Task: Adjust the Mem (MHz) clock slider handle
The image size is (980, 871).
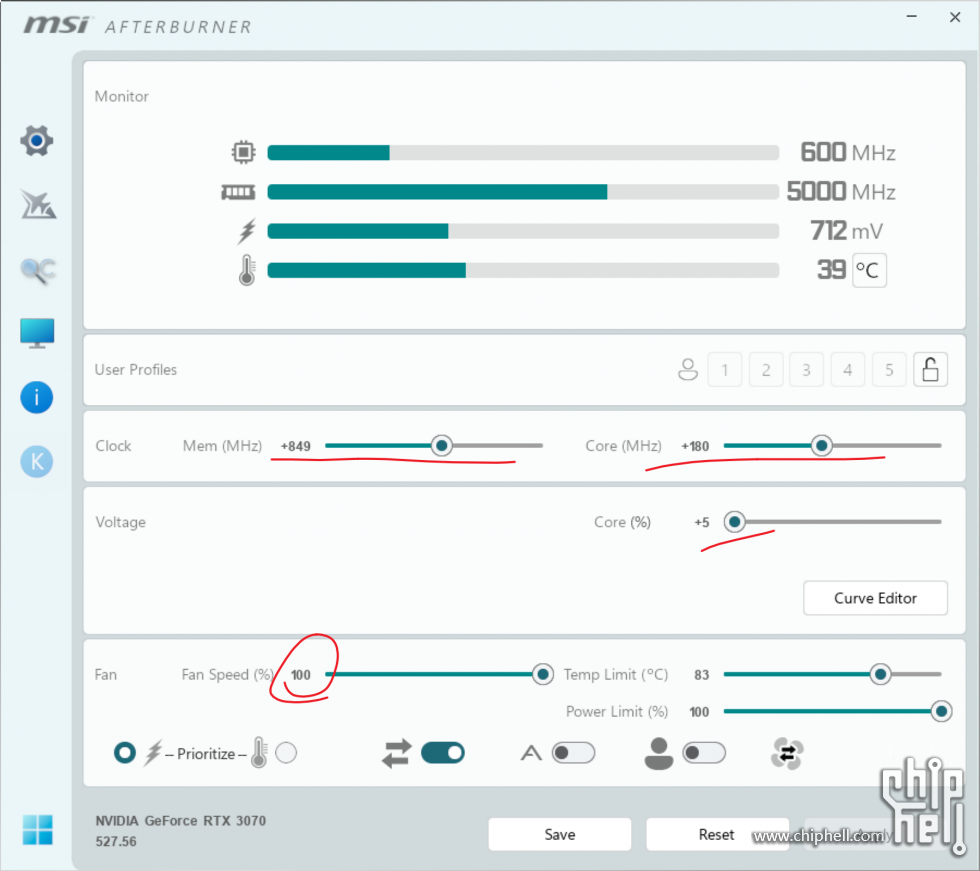Action: pyautogui.click(x=441, y=445)
